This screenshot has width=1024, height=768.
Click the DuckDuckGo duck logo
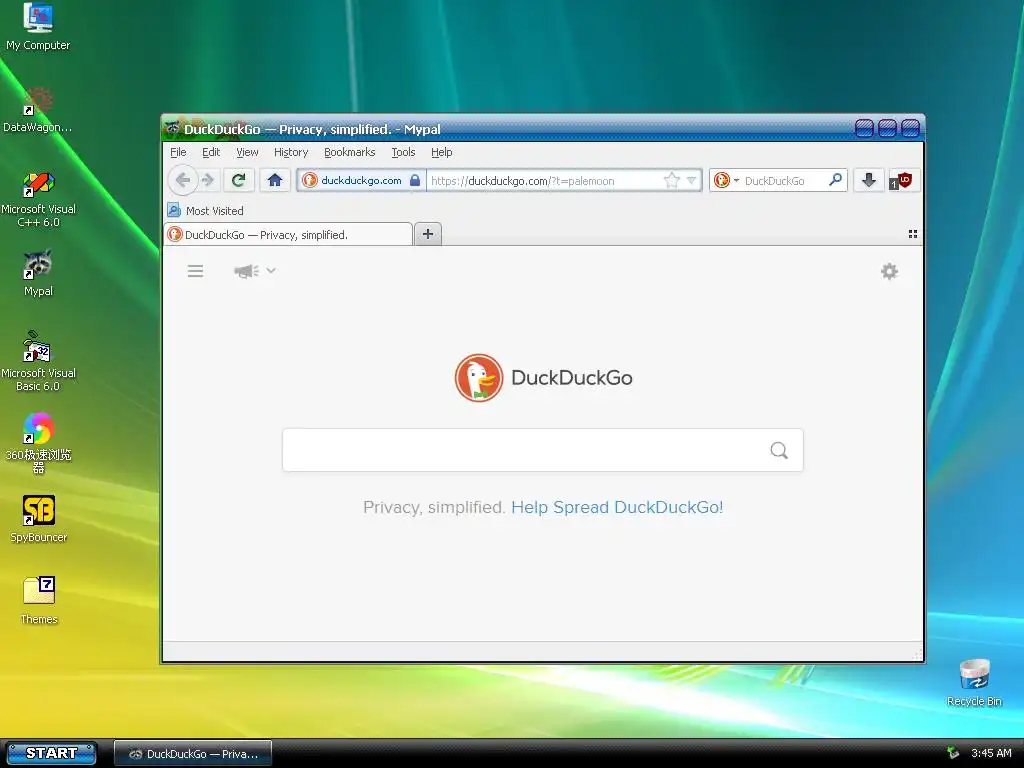point(479,377)
